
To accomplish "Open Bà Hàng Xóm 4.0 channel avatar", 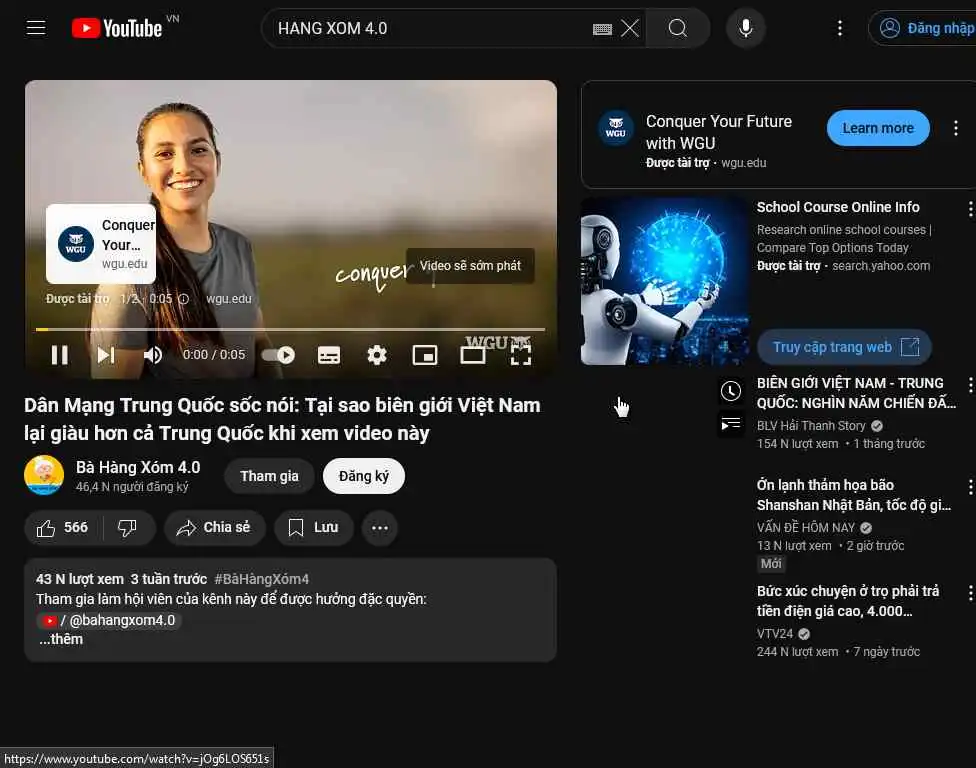I will (44, 475).
